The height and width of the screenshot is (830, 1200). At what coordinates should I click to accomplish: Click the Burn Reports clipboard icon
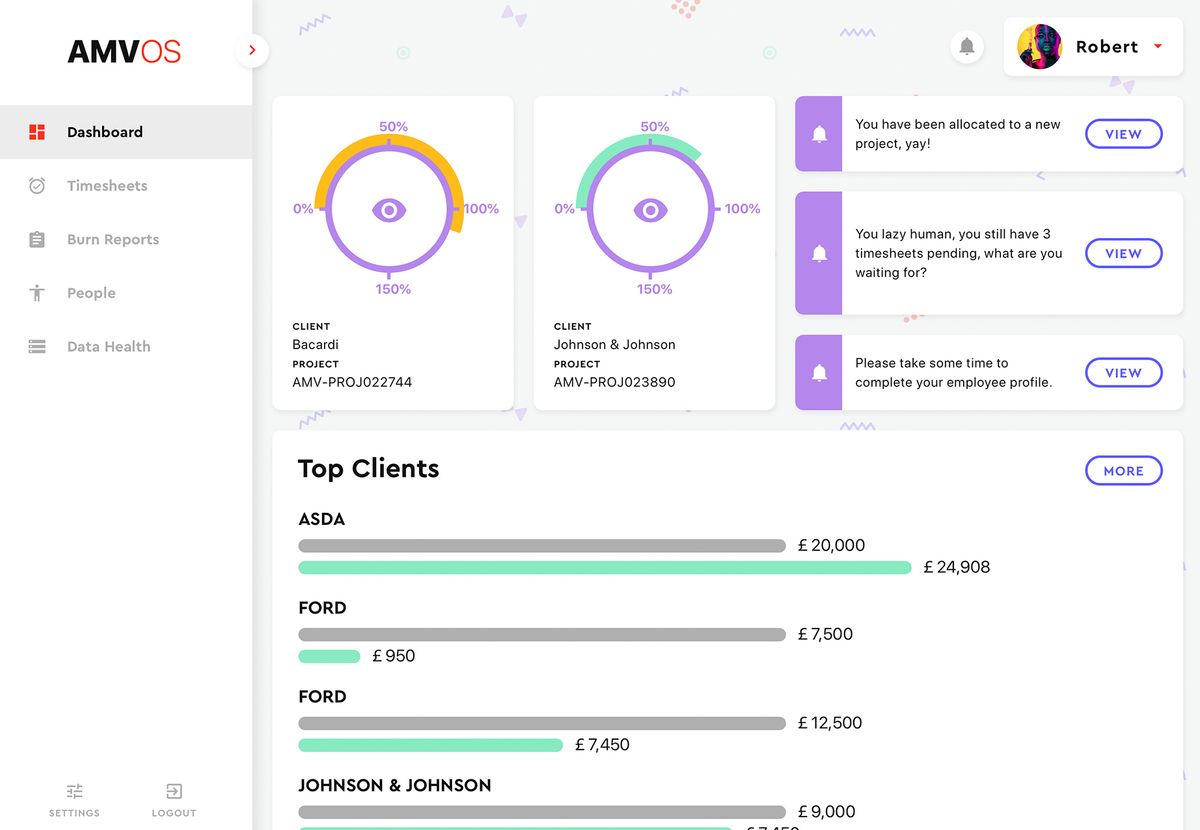coord(37,239)
